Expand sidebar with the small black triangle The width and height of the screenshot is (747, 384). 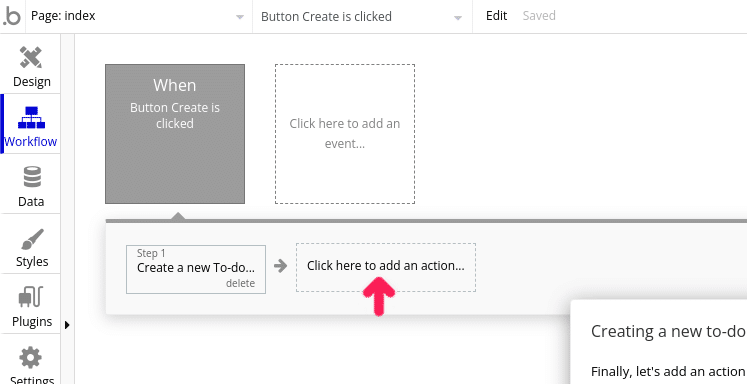coord(67,325)
